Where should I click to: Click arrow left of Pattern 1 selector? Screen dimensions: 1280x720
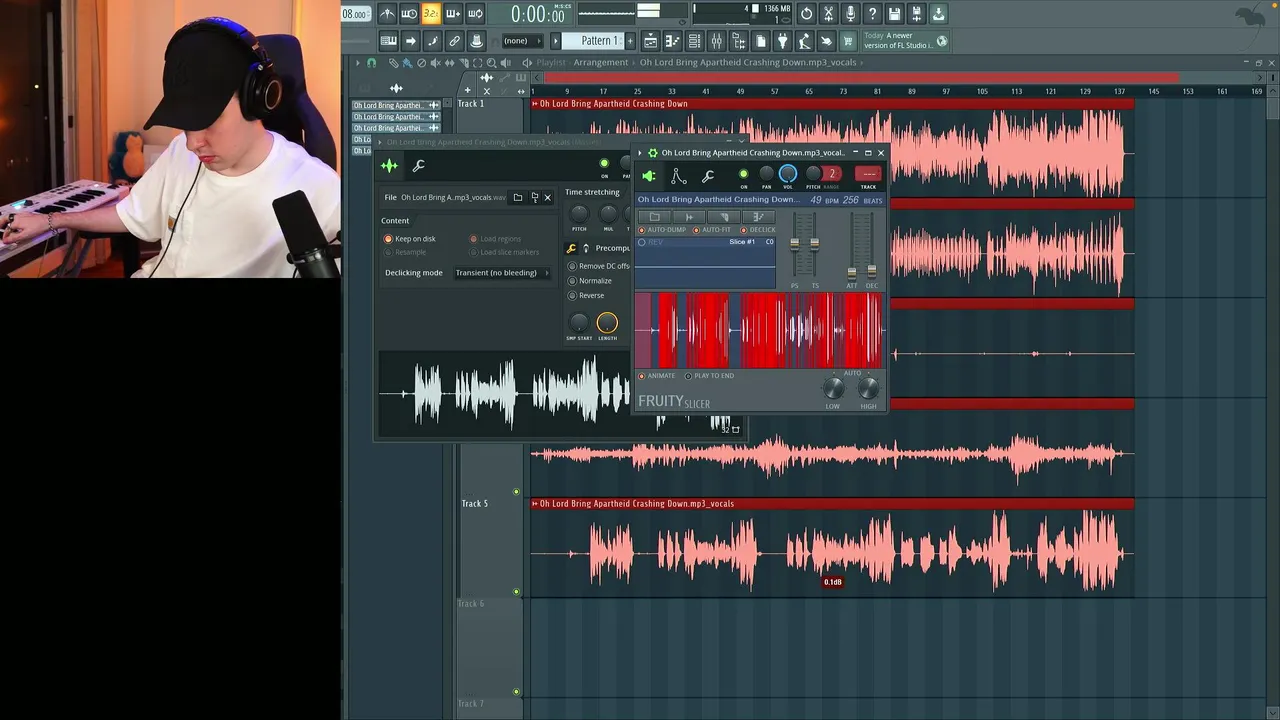[x=555, y=41]
